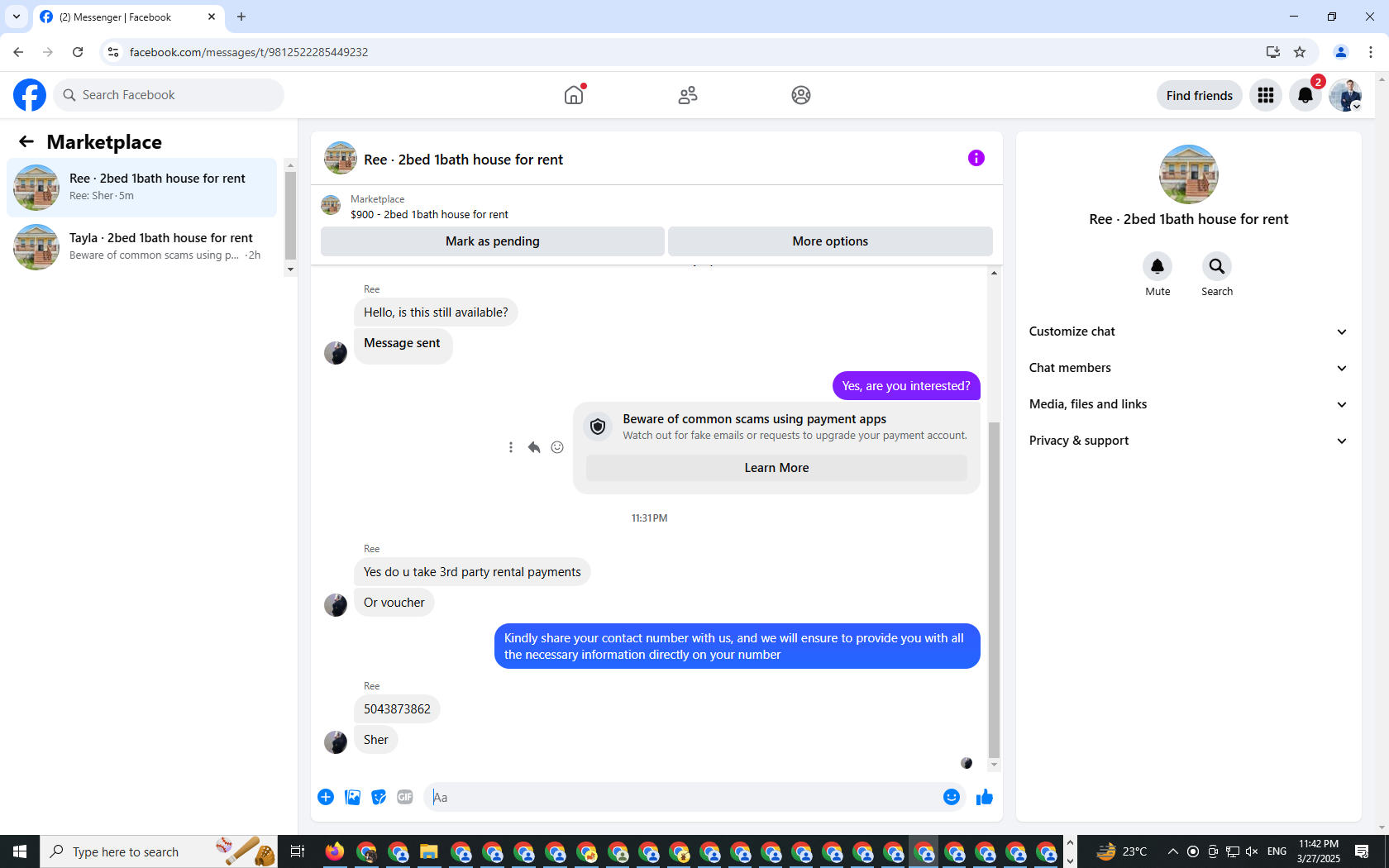This screenshot has height=868, width=1389.
Task: Bookmark this page with the star icon
Action: 1300,52
